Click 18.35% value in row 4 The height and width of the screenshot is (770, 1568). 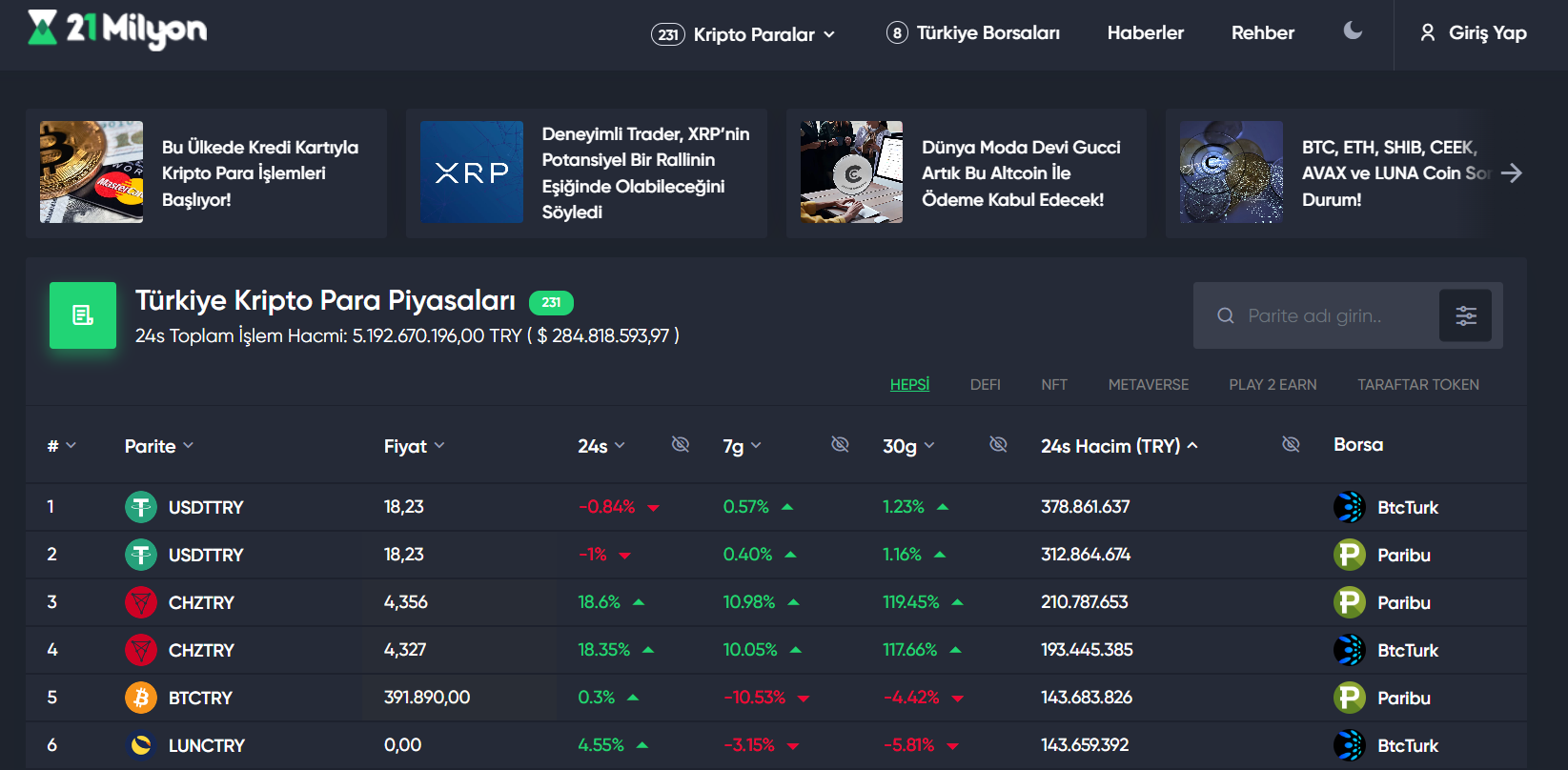[x=603, y=650]
